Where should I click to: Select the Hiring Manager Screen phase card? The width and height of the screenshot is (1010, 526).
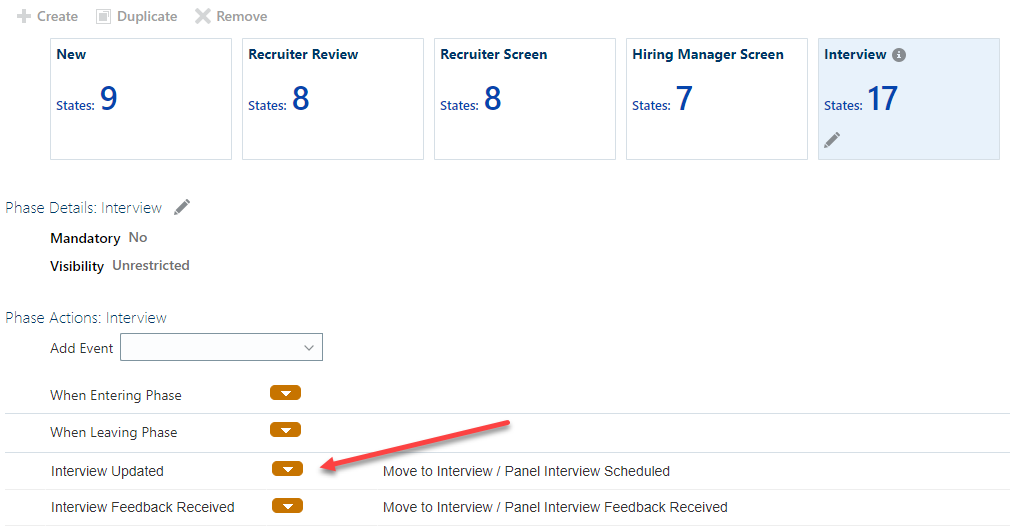pyautogui.click(x=717, y=99)
